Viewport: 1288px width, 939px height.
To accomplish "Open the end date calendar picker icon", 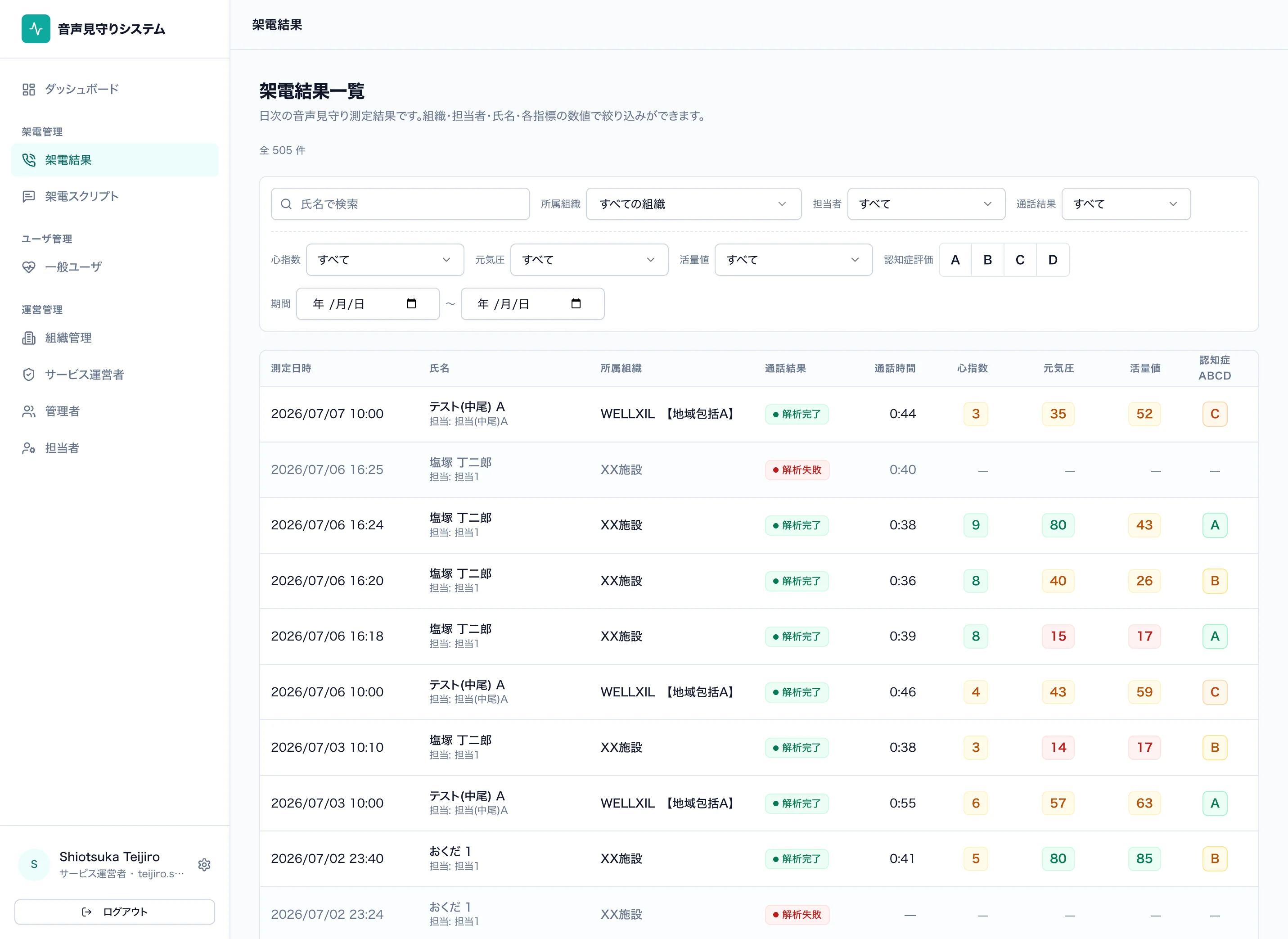I will (x=576, y=303).
